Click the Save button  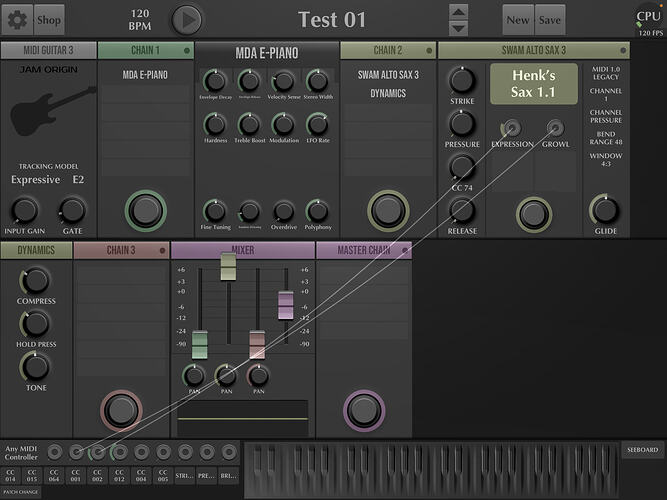pos(550,20)
